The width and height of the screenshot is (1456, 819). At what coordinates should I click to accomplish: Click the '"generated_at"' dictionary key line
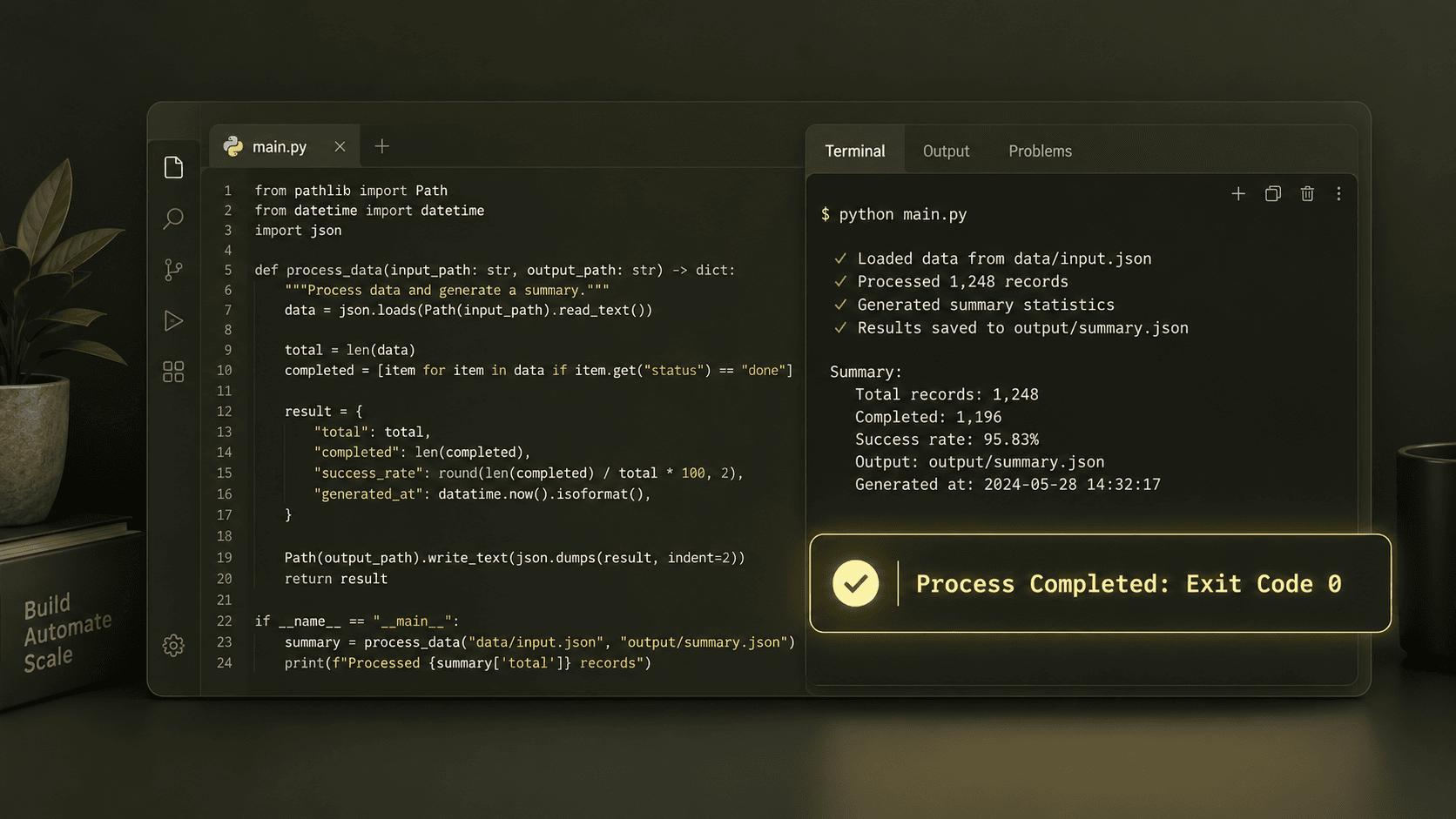(x=482, y=493)
